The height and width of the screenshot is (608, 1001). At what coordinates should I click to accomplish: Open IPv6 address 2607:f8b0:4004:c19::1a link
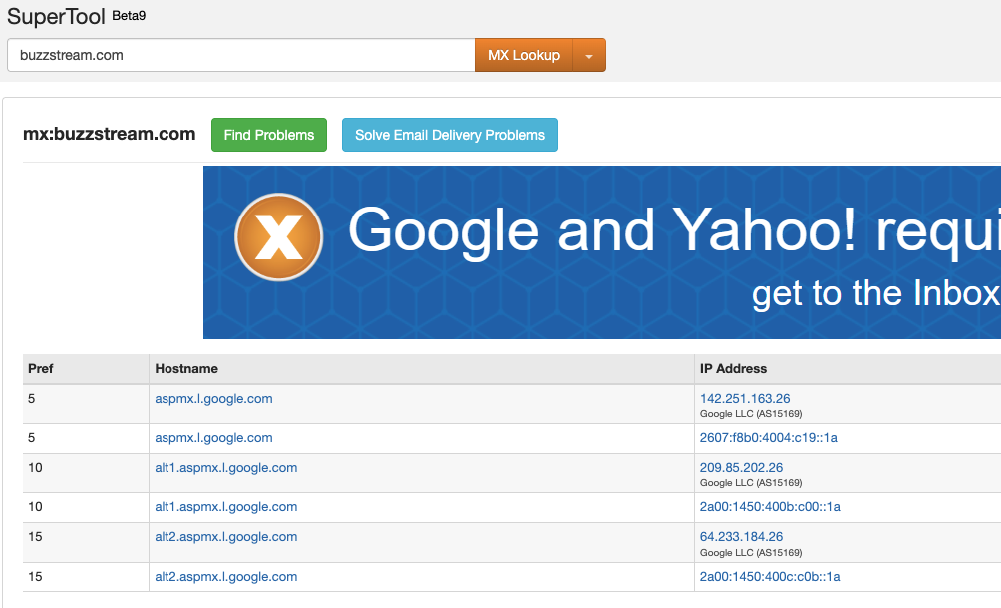(x=769, y=438)
